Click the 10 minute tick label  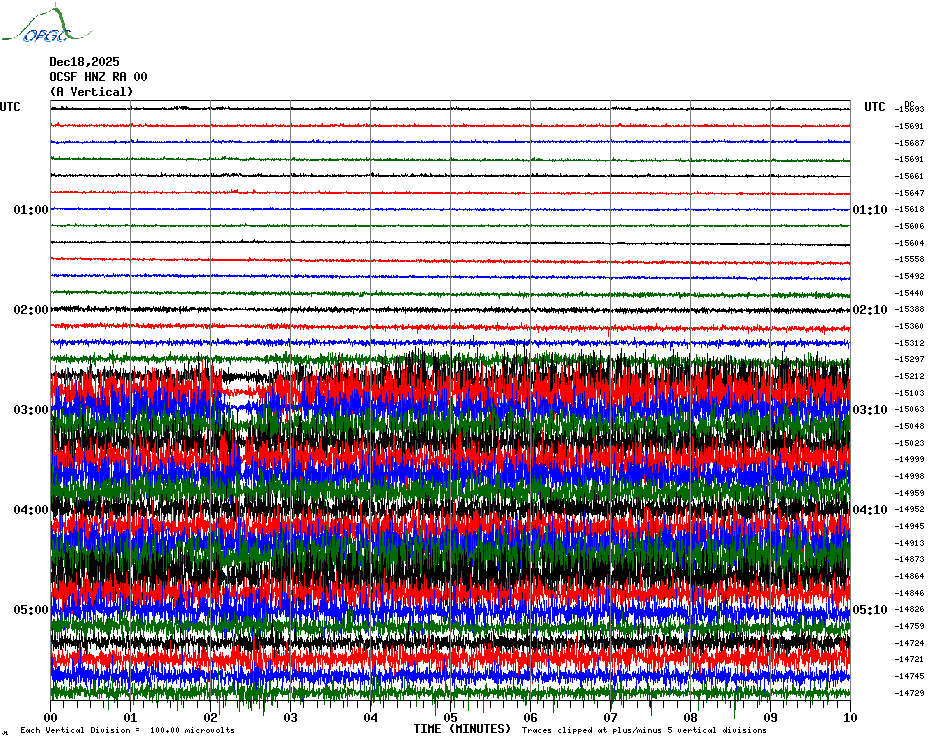click(x=851, y=717)
